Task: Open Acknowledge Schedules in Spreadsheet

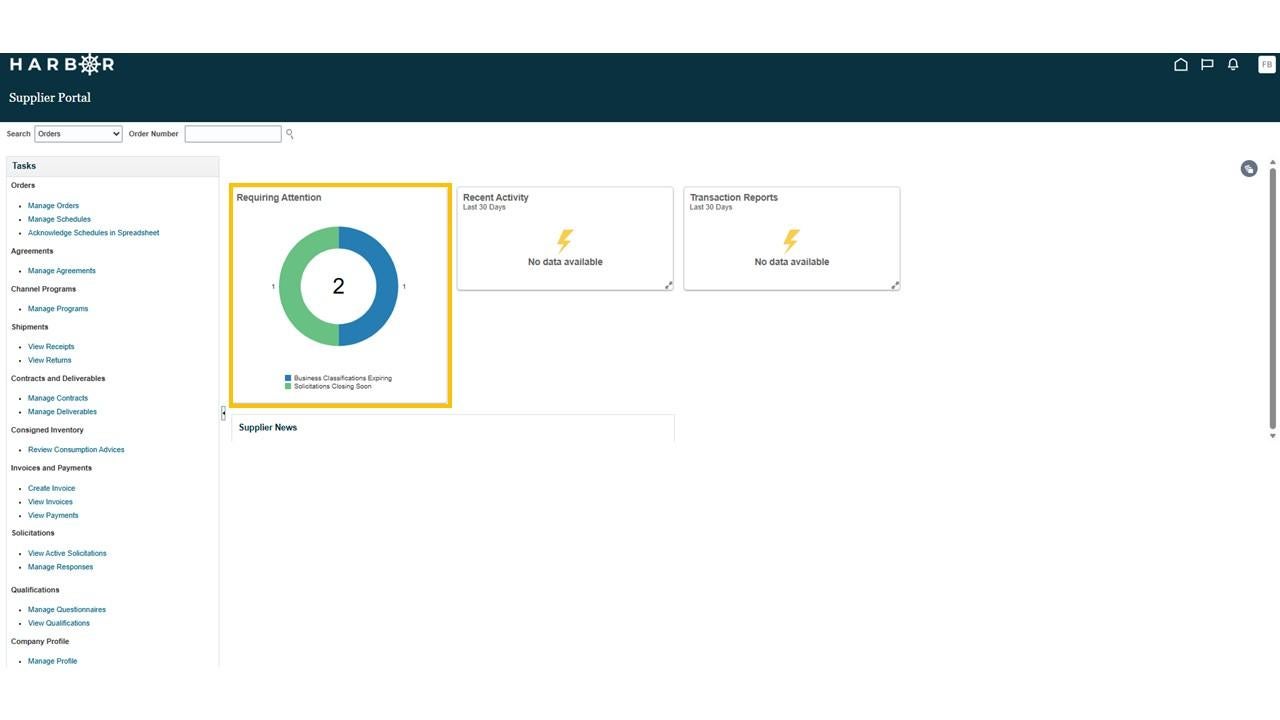Action: click(93, 233)
